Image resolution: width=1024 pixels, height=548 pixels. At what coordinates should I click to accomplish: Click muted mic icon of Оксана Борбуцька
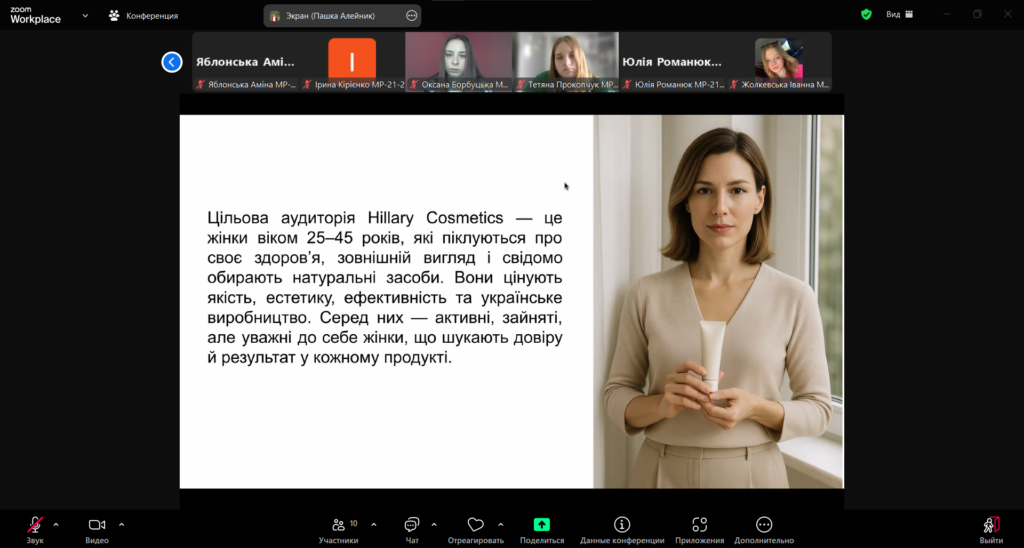pos(414,85)
